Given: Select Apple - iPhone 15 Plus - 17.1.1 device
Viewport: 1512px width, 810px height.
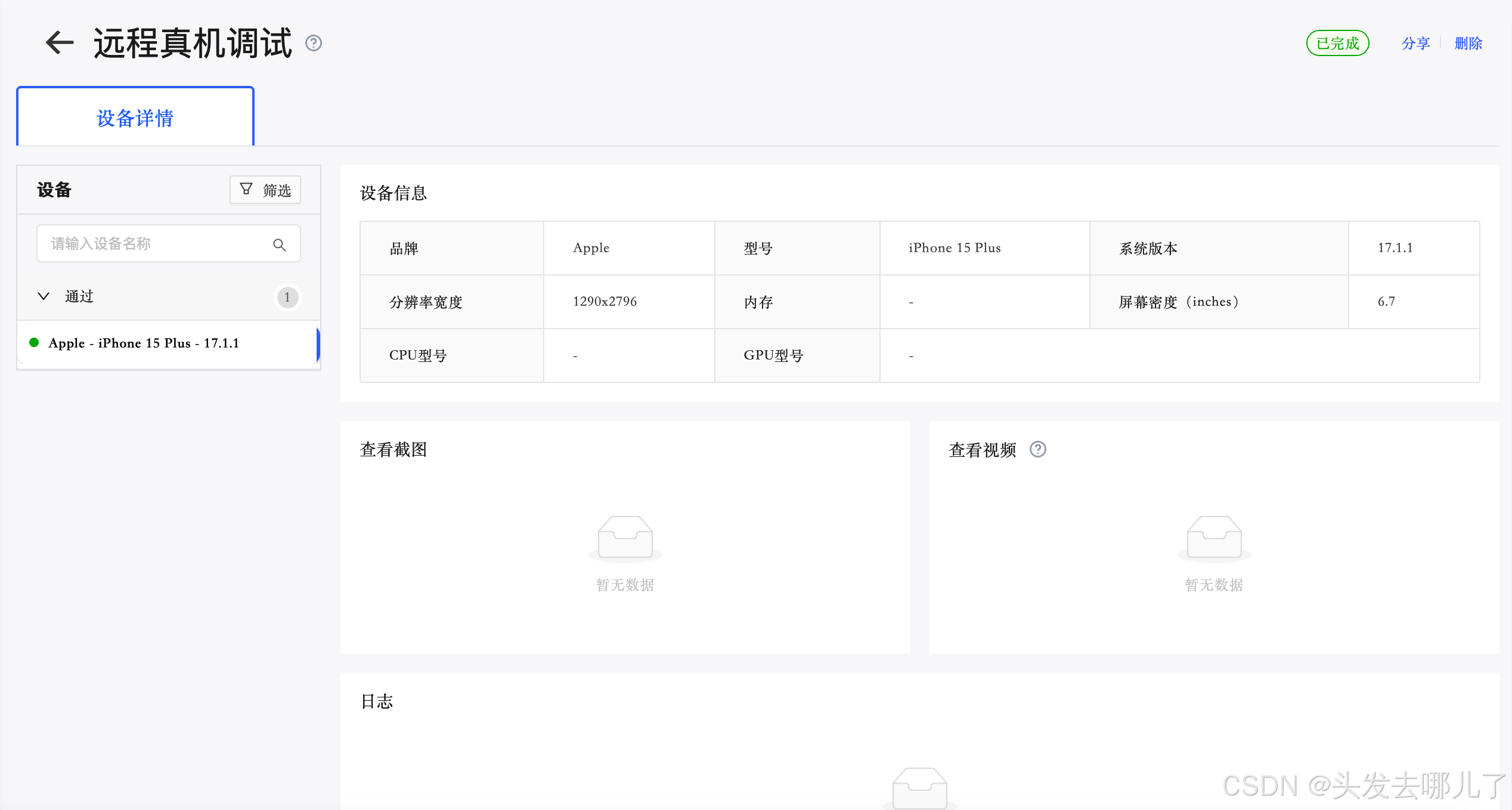Looking at the screenshot, I should 144,343.
